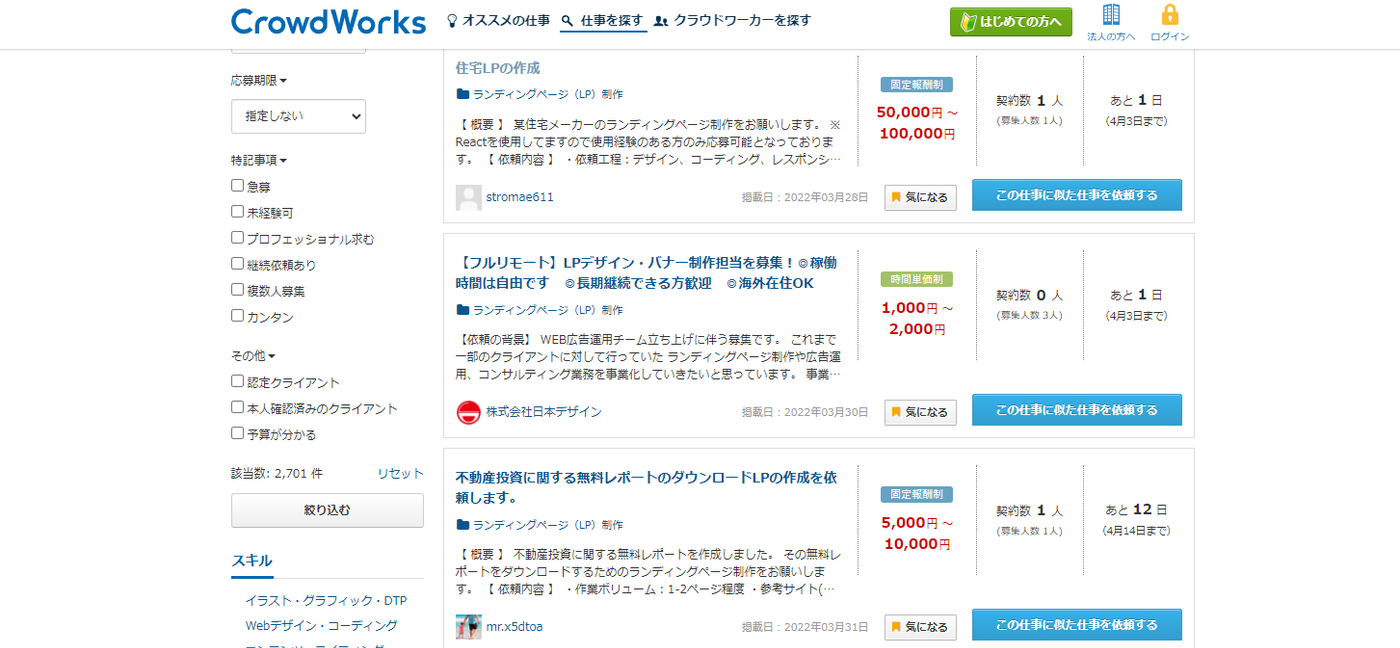Click stromae611 user avatar
The image size is (1400, 648).
(x=468, y=197)
